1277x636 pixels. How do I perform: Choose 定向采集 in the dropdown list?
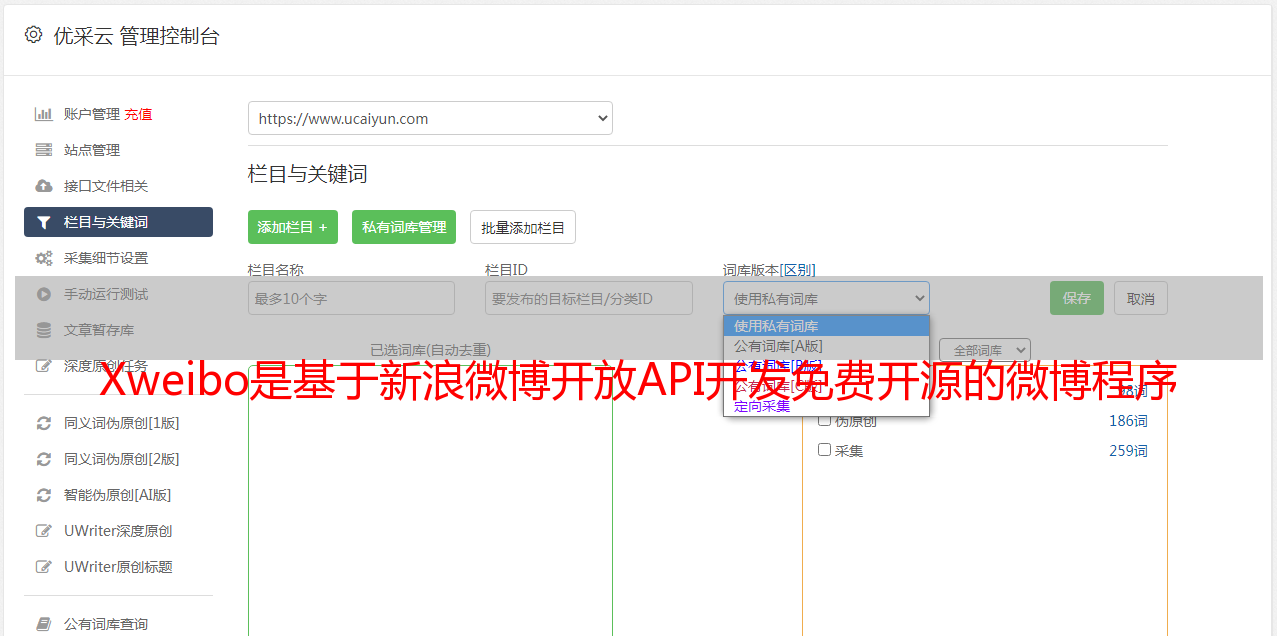pos(826,406)
